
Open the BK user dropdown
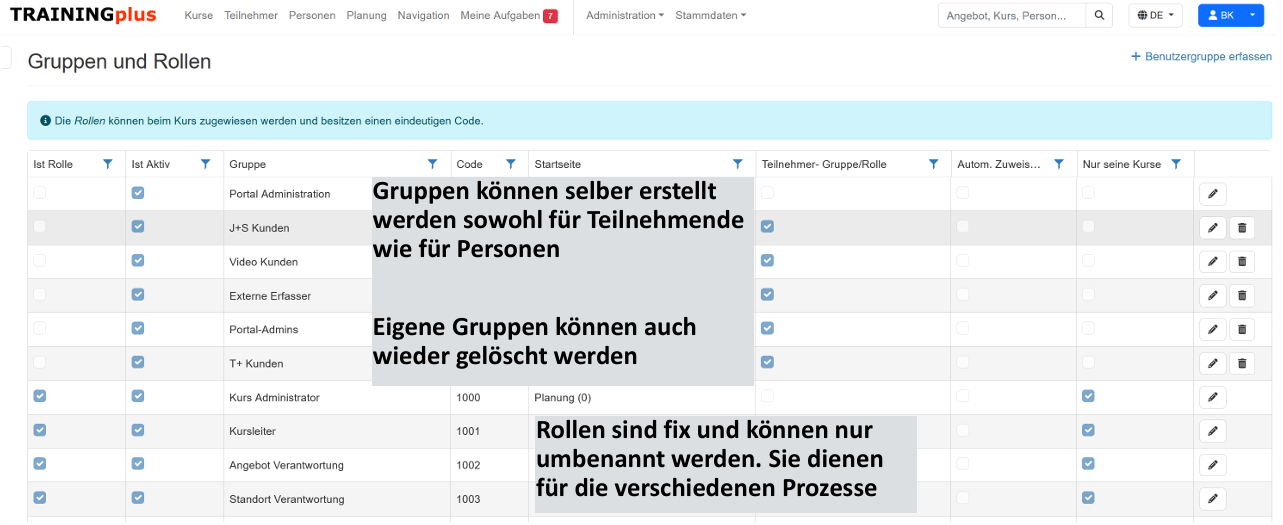[x=1233, y=15]
